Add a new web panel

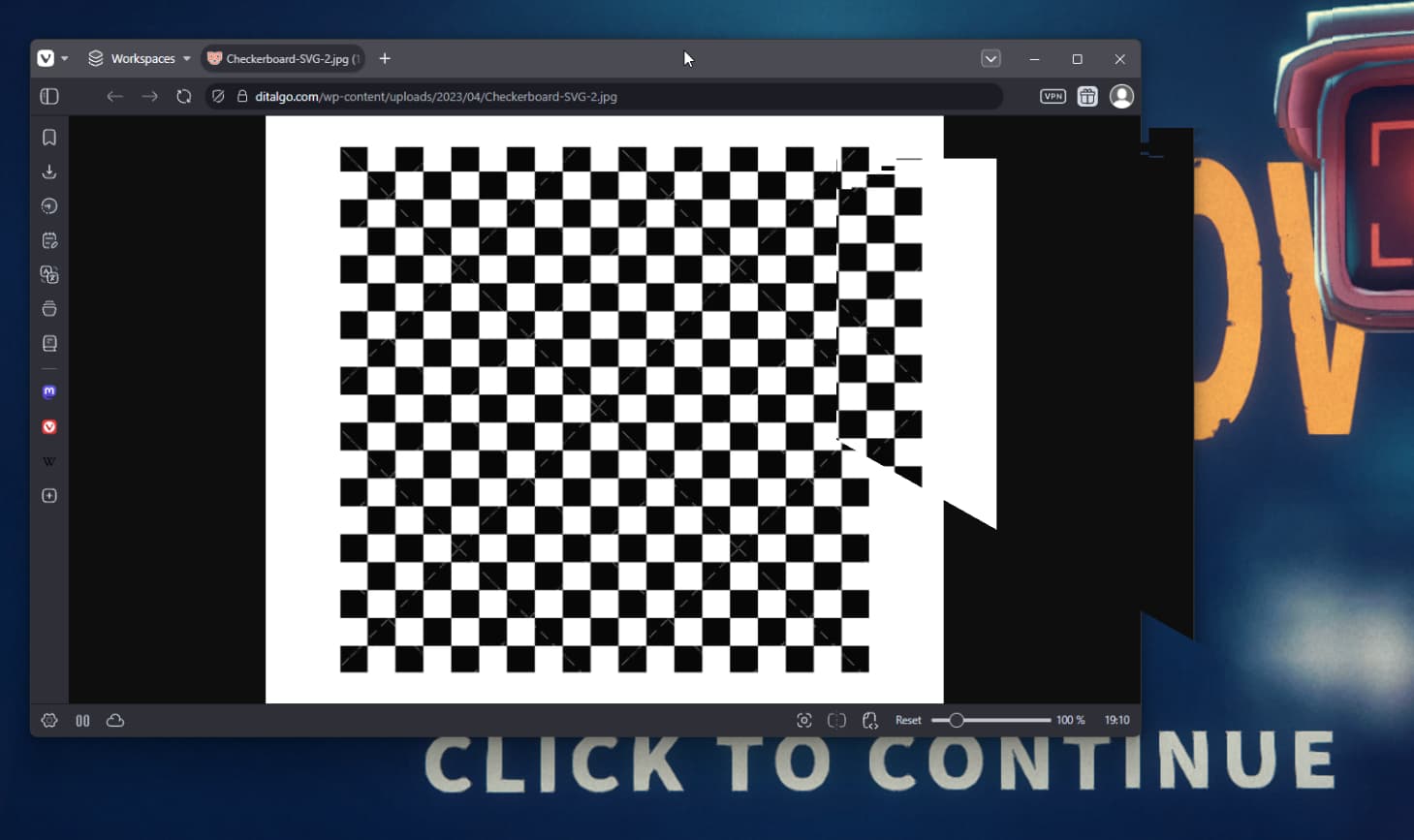tap(49, 496)
